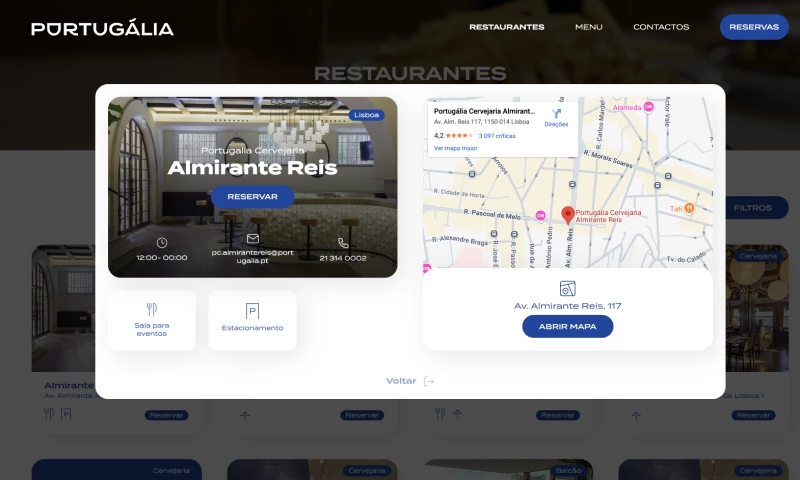Click the Sala para eventos cutlery icon
The image size is (800, 480).
[152, 309]
